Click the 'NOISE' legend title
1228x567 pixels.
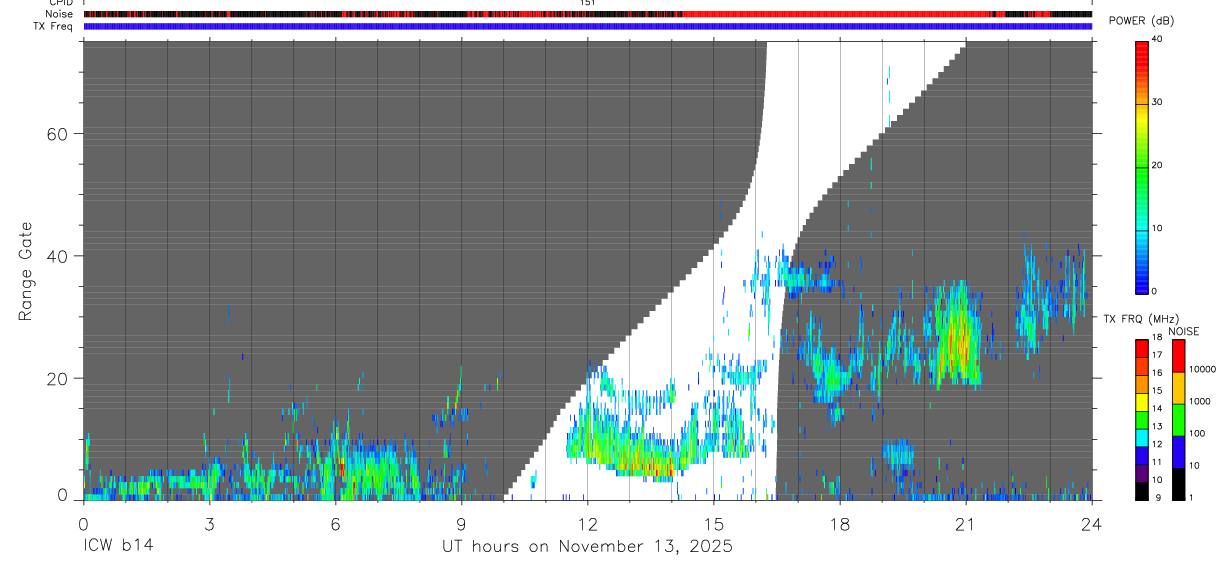click(1184, 331)
